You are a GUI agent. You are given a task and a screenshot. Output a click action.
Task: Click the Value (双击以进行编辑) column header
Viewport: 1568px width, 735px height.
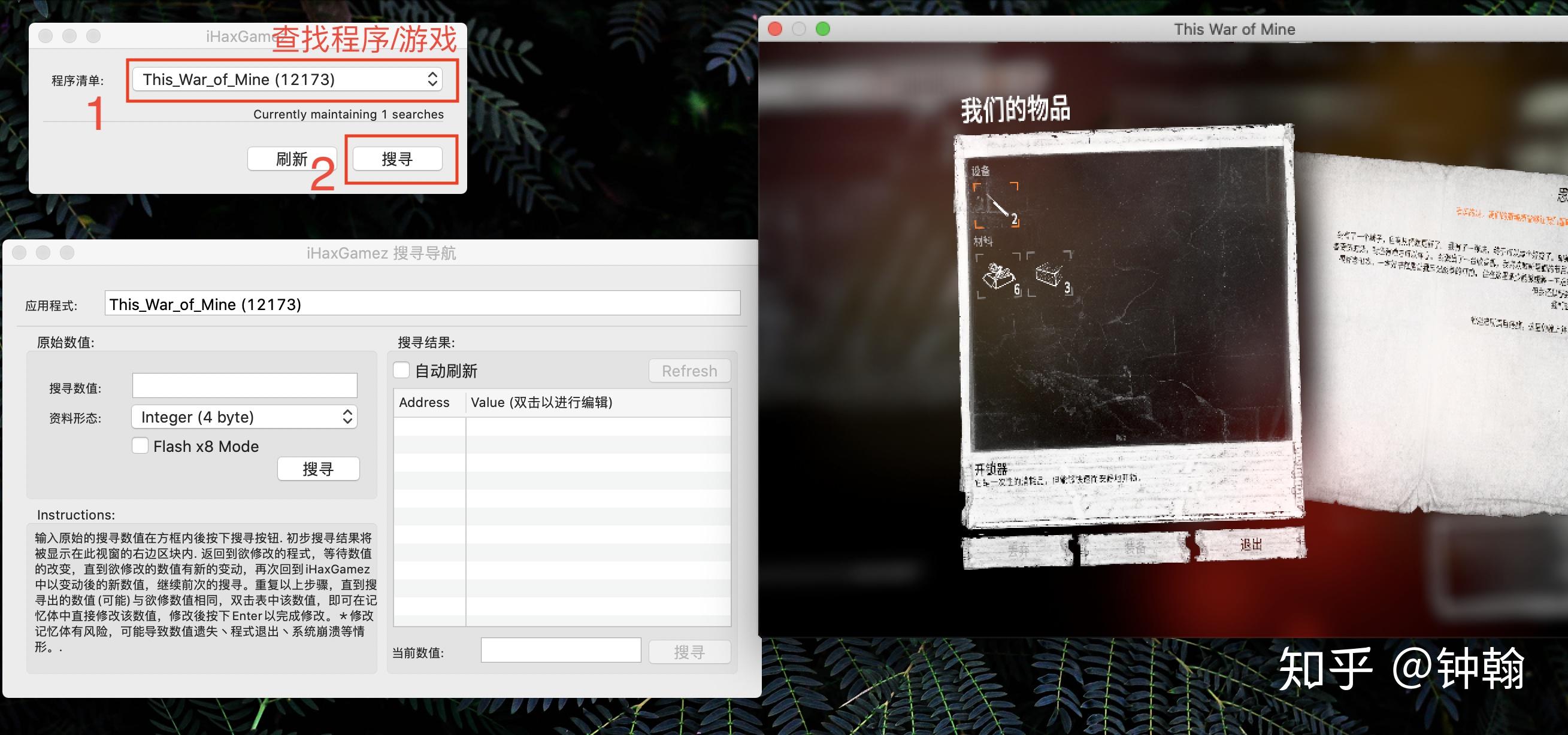pos(598,402)
